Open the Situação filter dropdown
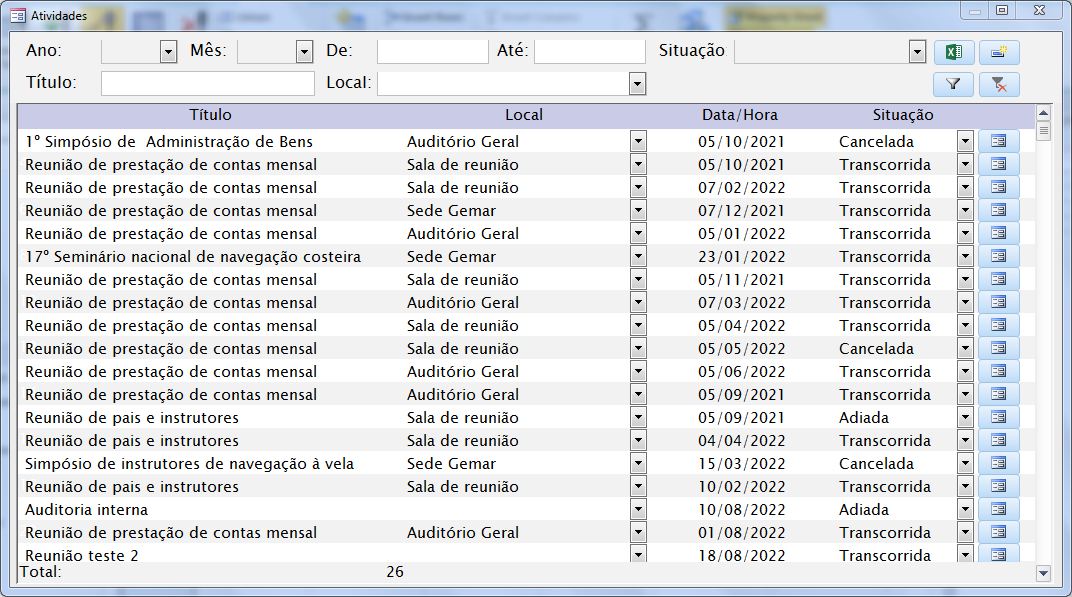 point(917,52)
